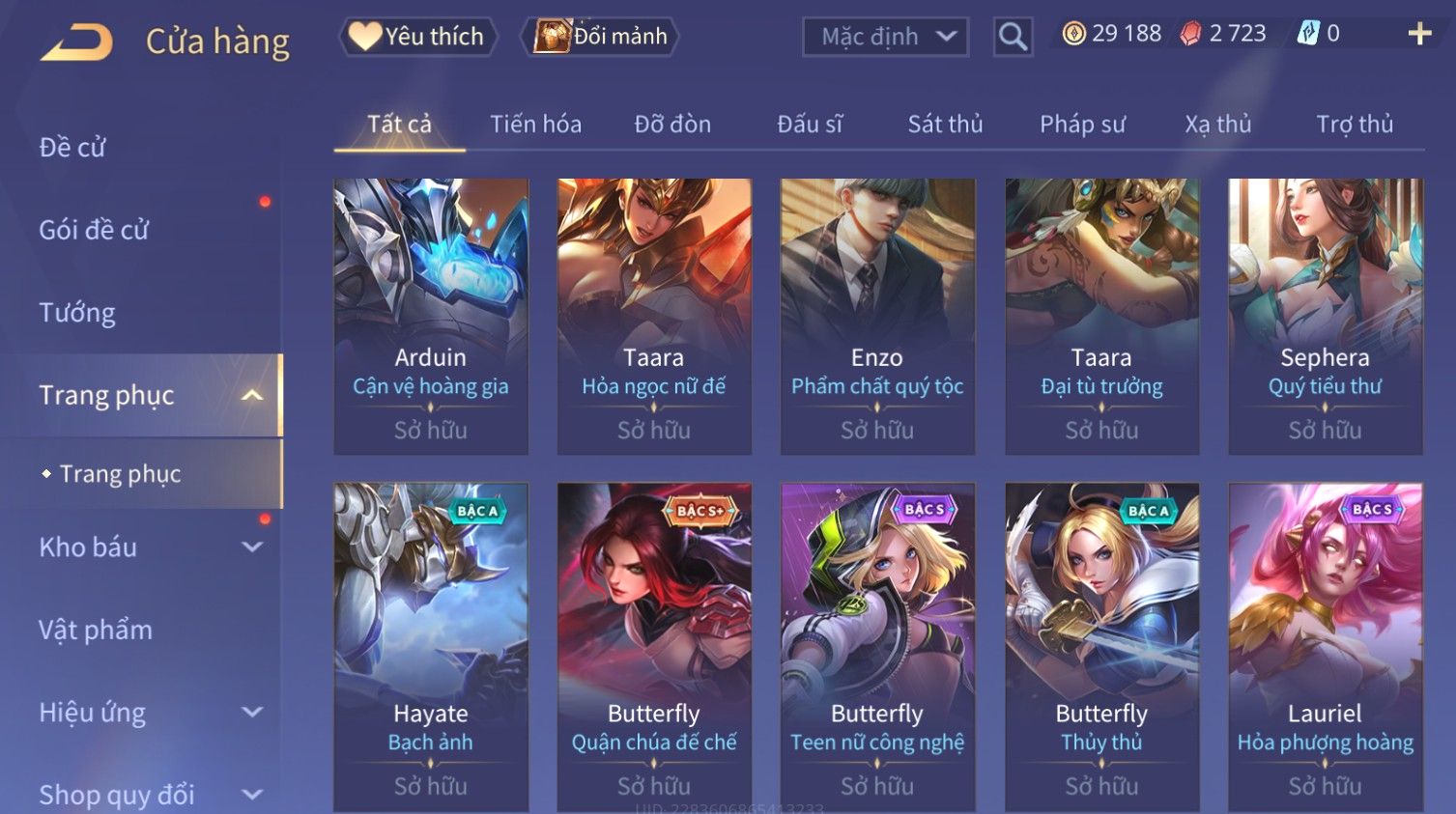Select Butterfly Quận chúa đế chế skin card

coord(654,647)
